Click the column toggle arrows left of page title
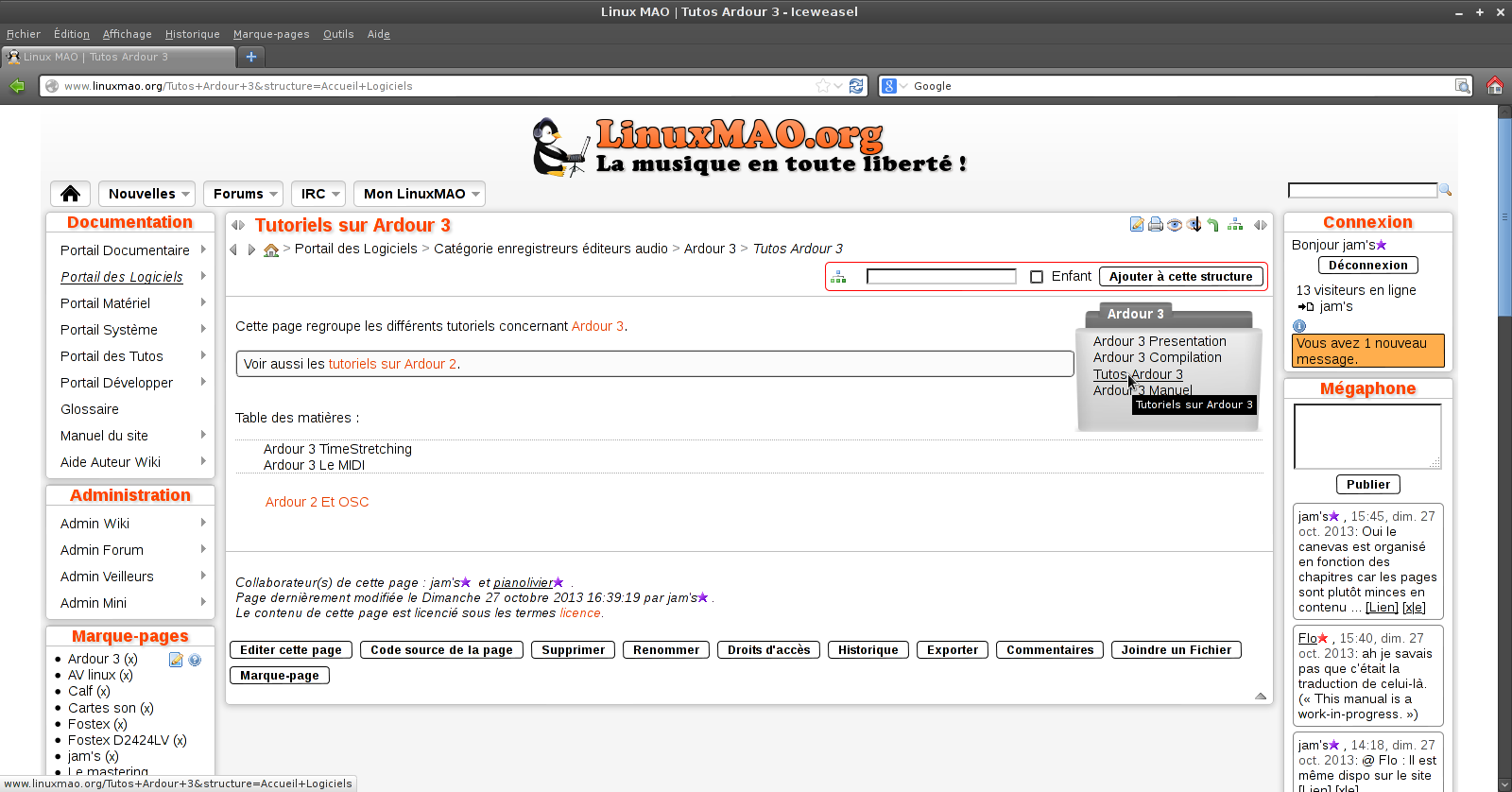 point(238,225)
